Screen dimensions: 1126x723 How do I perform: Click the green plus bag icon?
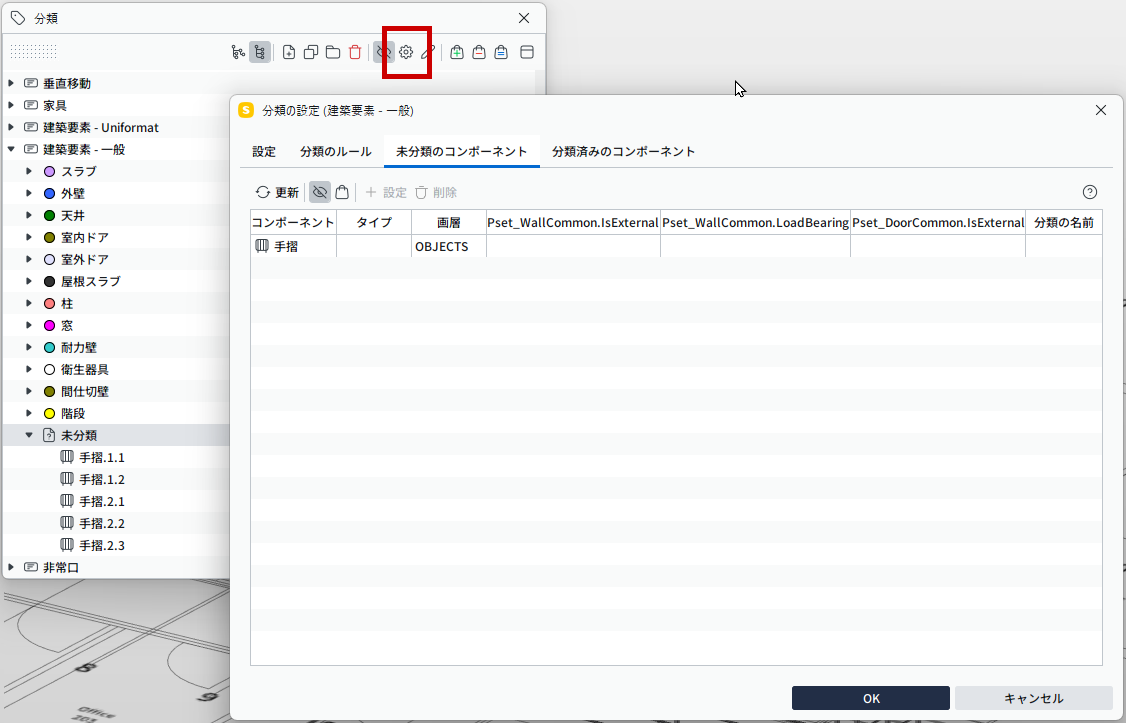(457, 52)
